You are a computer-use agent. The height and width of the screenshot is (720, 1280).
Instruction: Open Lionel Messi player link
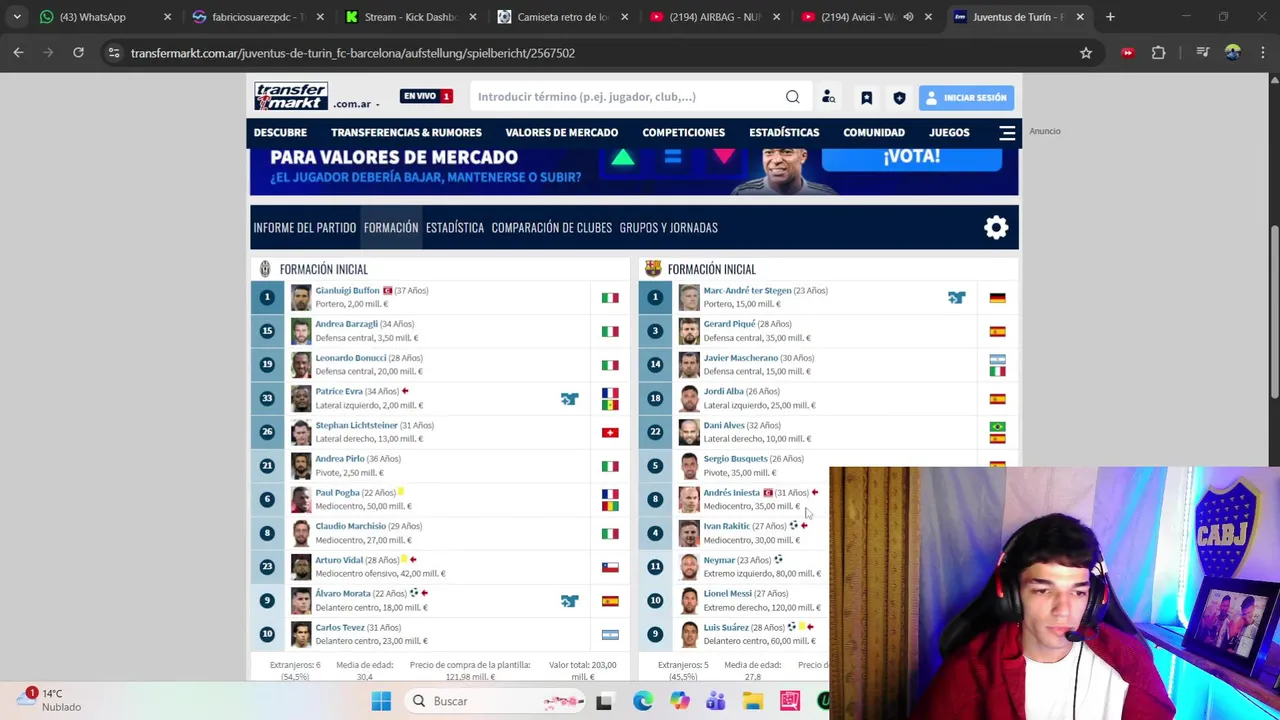[727, 593]
